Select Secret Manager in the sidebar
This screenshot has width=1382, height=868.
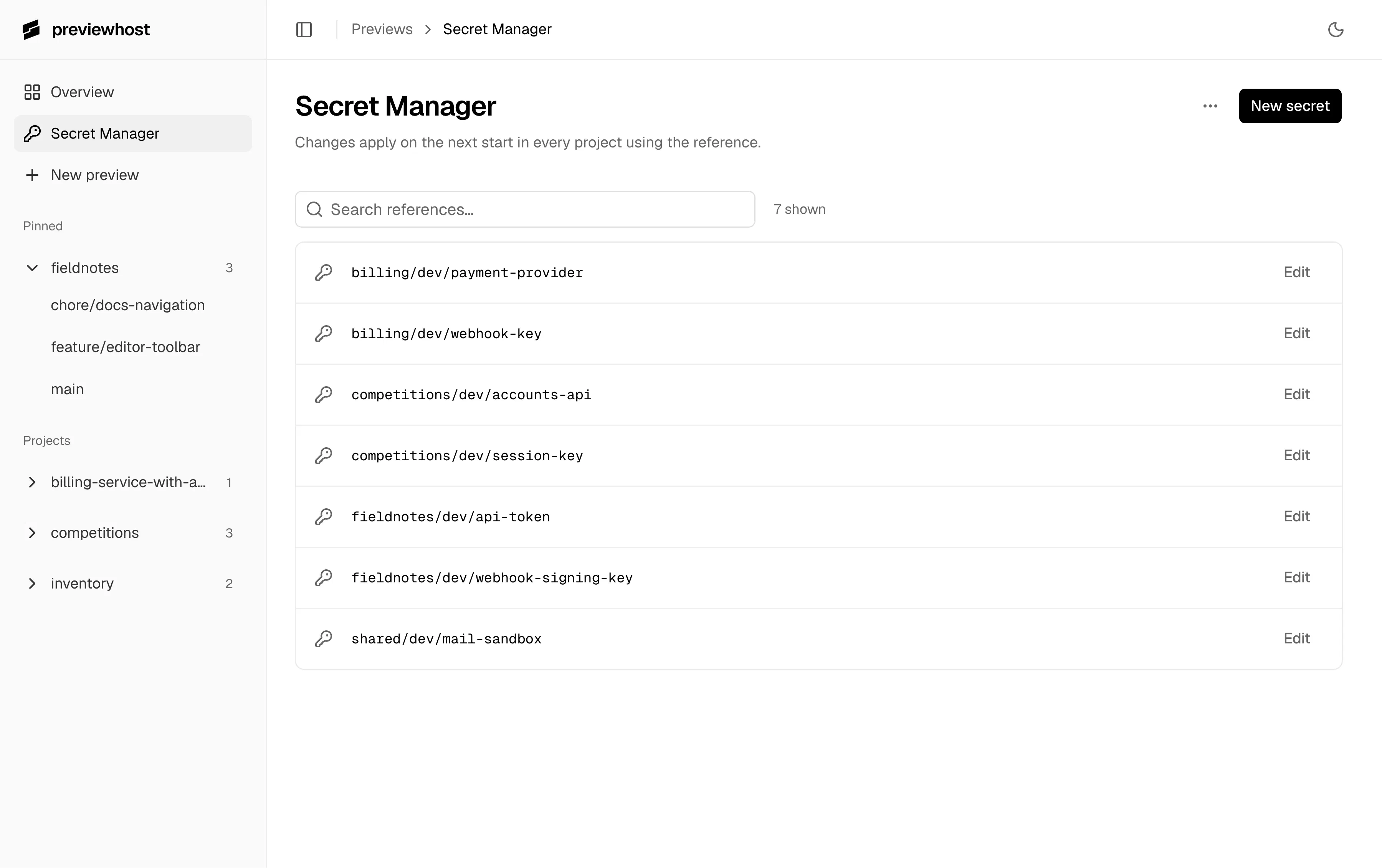pyautogui.click(x=132, y=134)
